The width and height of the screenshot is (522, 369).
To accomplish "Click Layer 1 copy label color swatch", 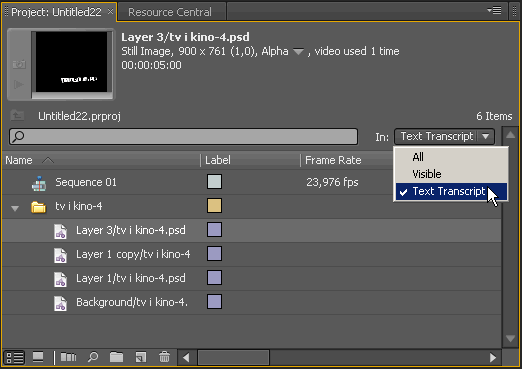I will coord(214,254).
